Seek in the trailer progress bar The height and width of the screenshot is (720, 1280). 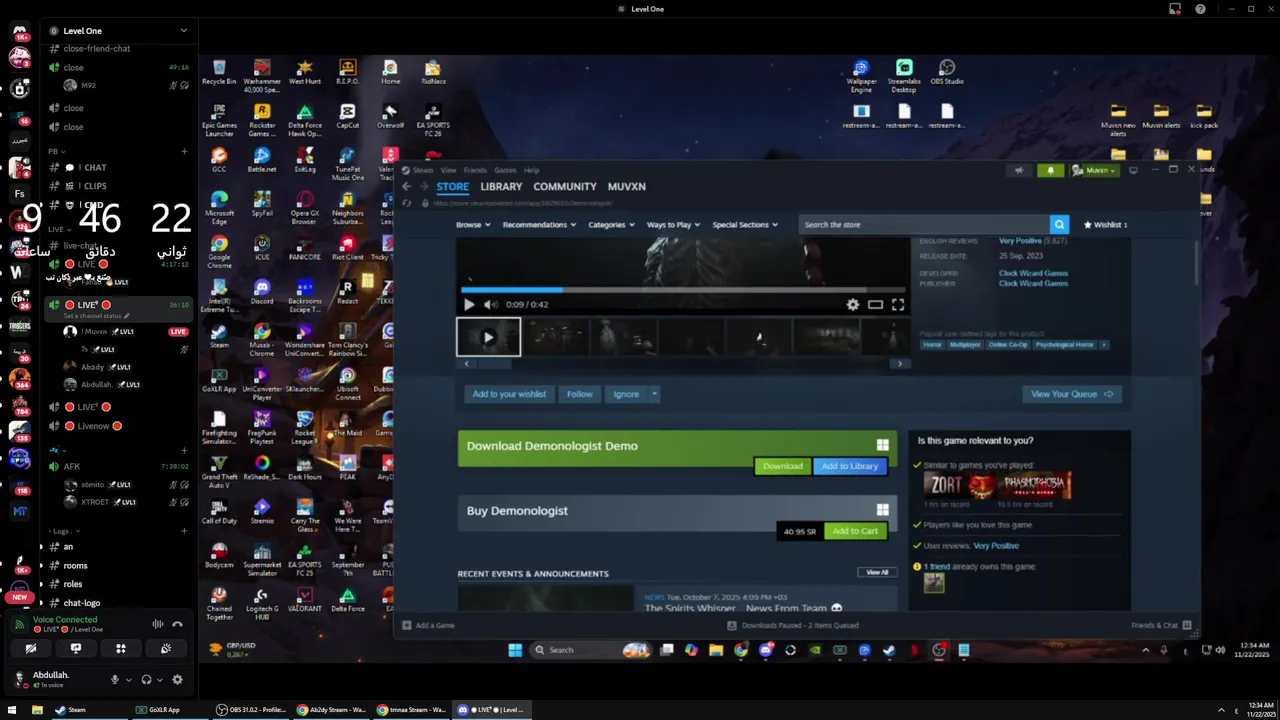pyautogui.click(x=683, y=290)
